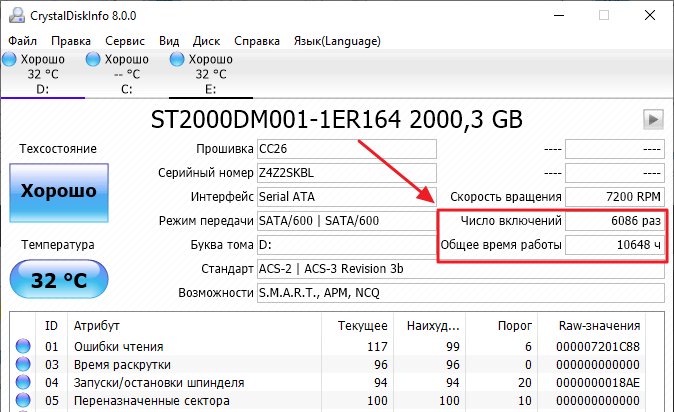This screenshot has height=412, width=674.
Task: Open the Диск menu
Action: [x=207, y=41]
